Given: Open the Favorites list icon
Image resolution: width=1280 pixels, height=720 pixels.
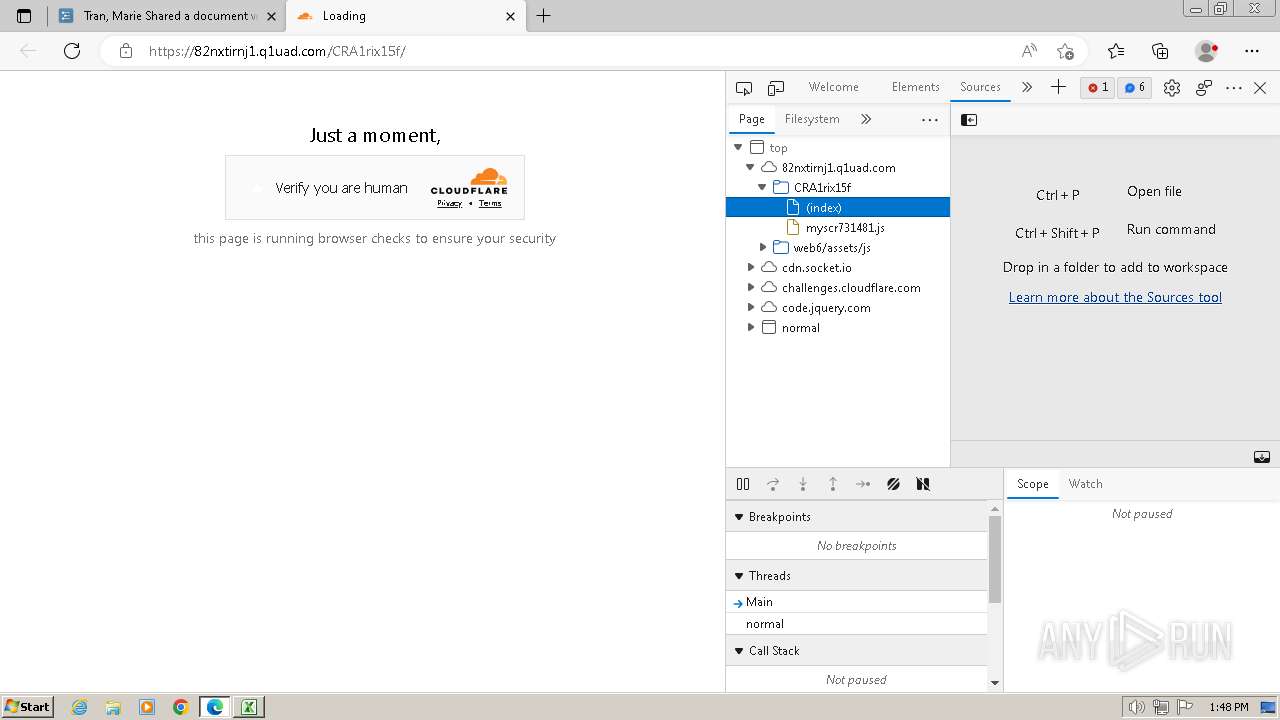Looking at the screenshot, I should coord(1116,51).
